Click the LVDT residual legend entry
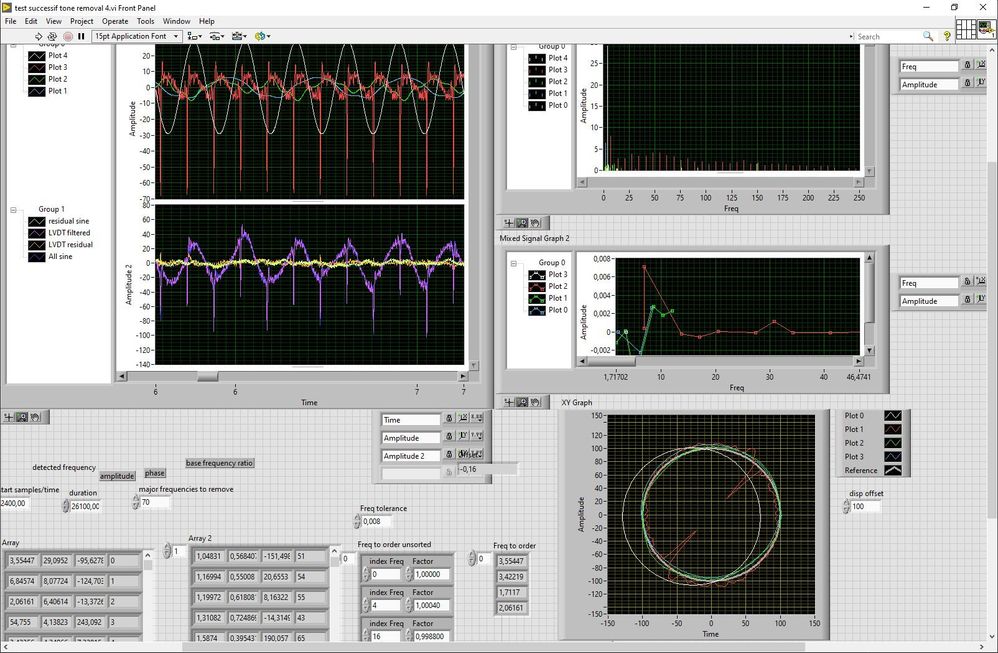This screenshot has width=998, height=653. pyautogui.click(x=60, y=244)
